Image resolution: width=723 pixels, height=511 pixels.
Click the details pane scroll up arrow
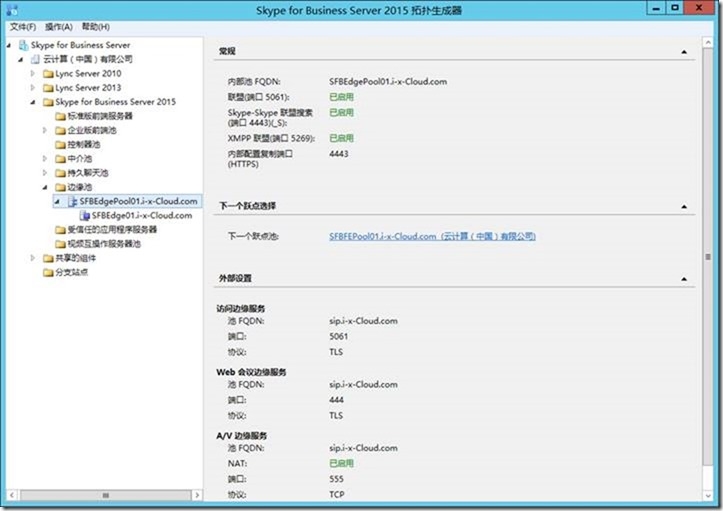coord(708,42)
